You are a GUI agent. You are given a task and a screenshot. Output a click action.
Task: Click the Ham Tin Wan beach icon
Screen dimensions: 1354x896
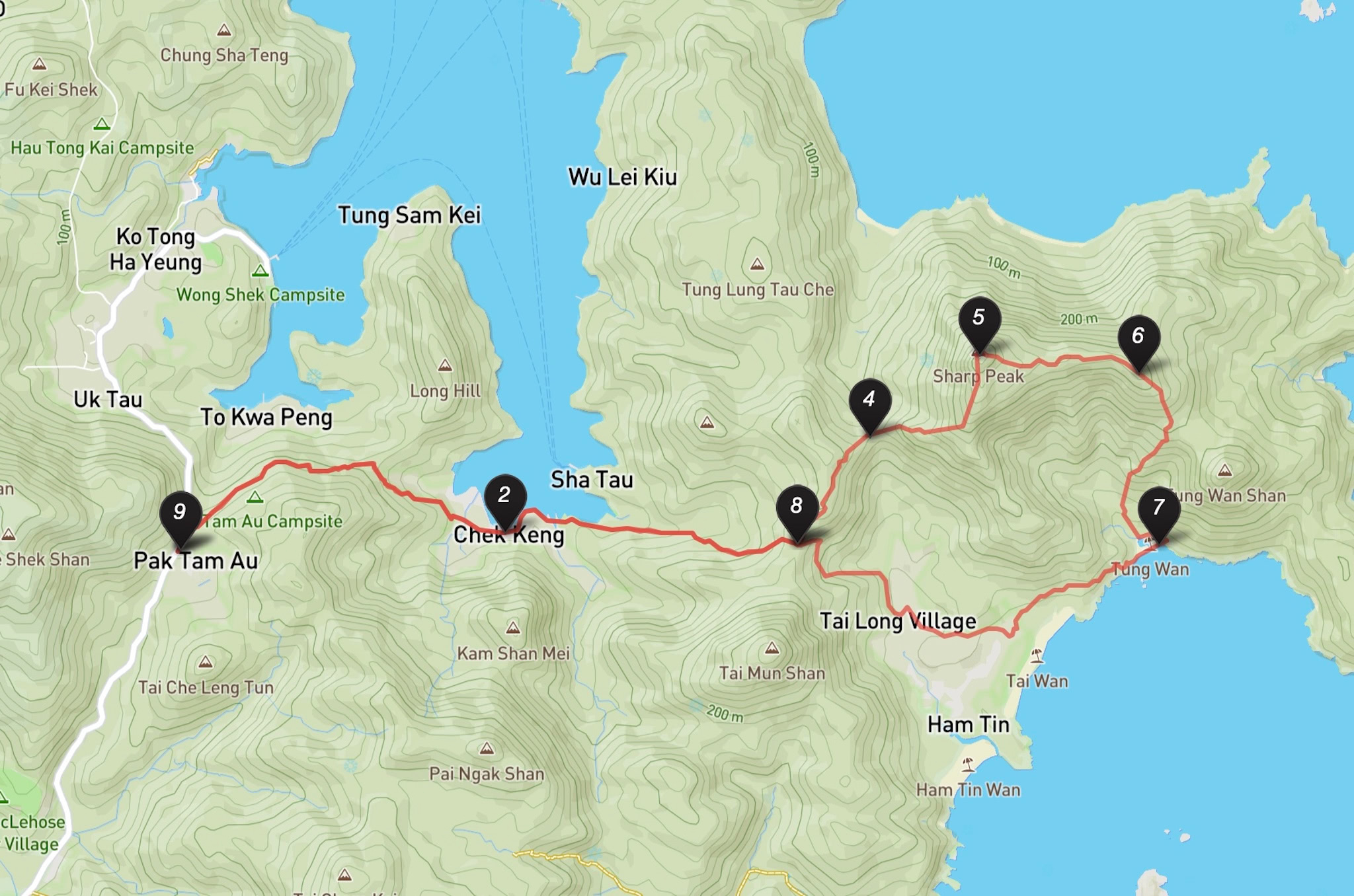(968, 765)
